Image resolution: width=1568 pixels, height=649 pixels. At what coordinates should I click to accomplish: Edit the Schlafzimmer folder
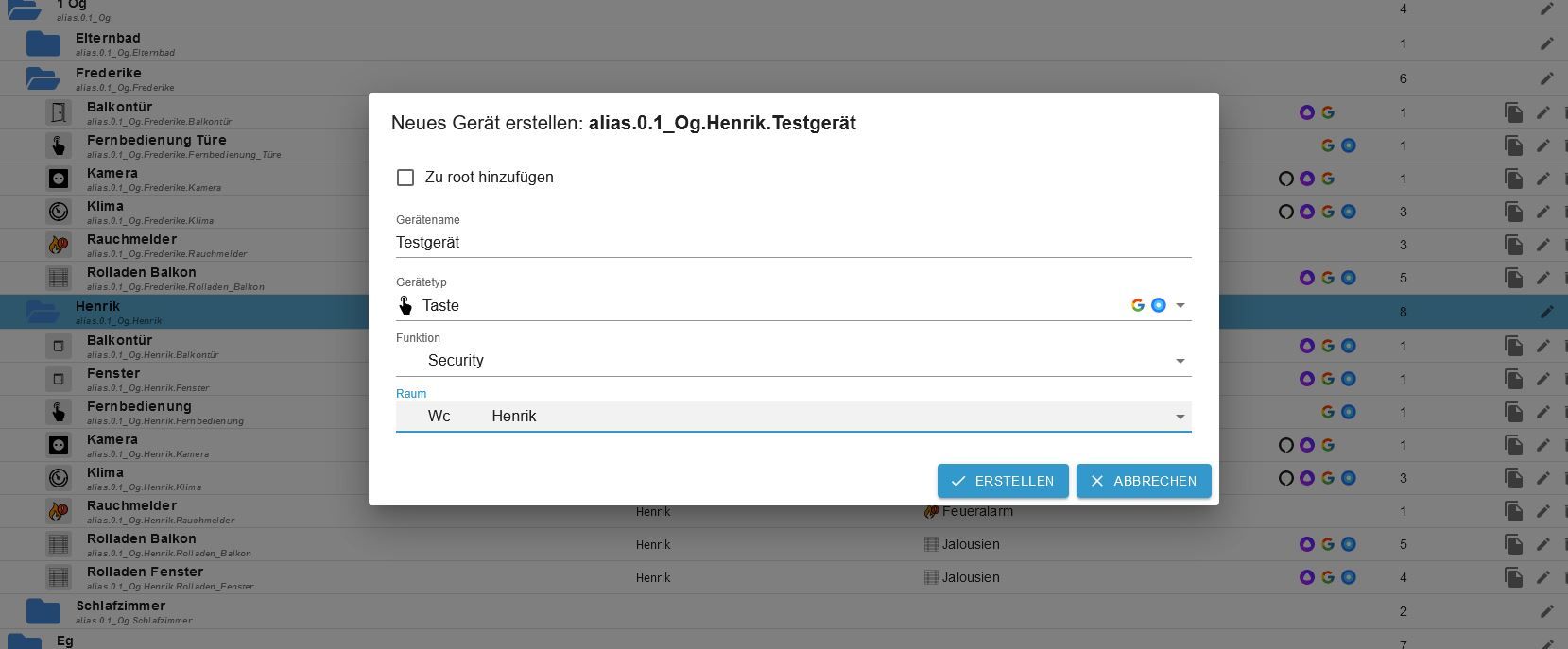point(1546,611)
